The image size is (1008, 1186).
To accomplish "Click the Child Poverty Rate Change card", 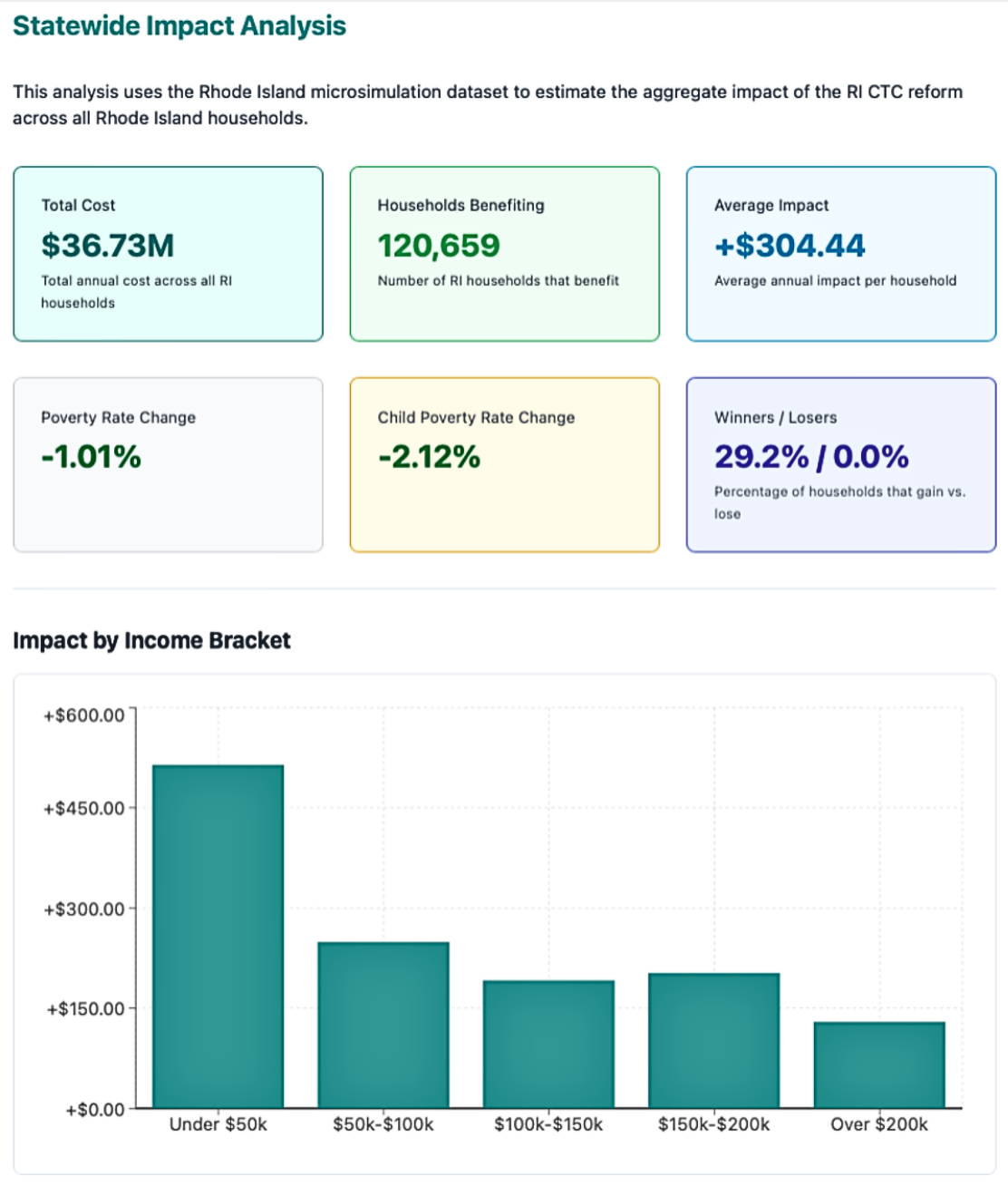I will pos(504,464).
